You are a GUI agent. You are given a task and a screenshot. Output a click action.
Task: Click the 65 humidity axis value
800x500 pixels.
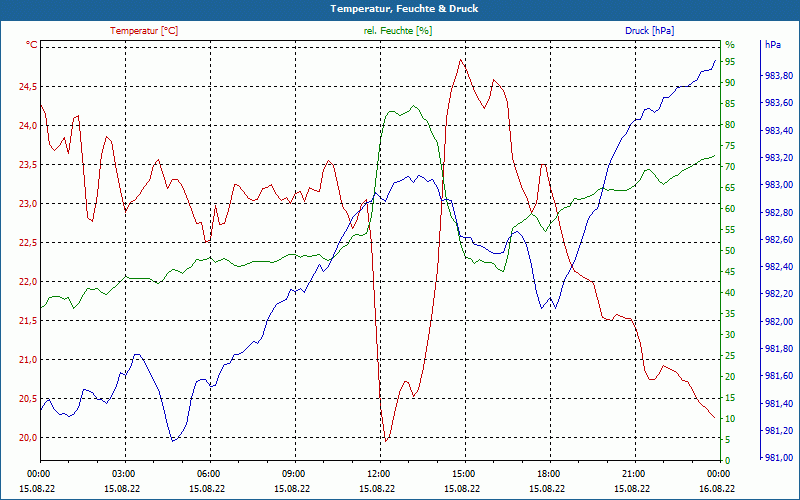(x=730, y=188)
